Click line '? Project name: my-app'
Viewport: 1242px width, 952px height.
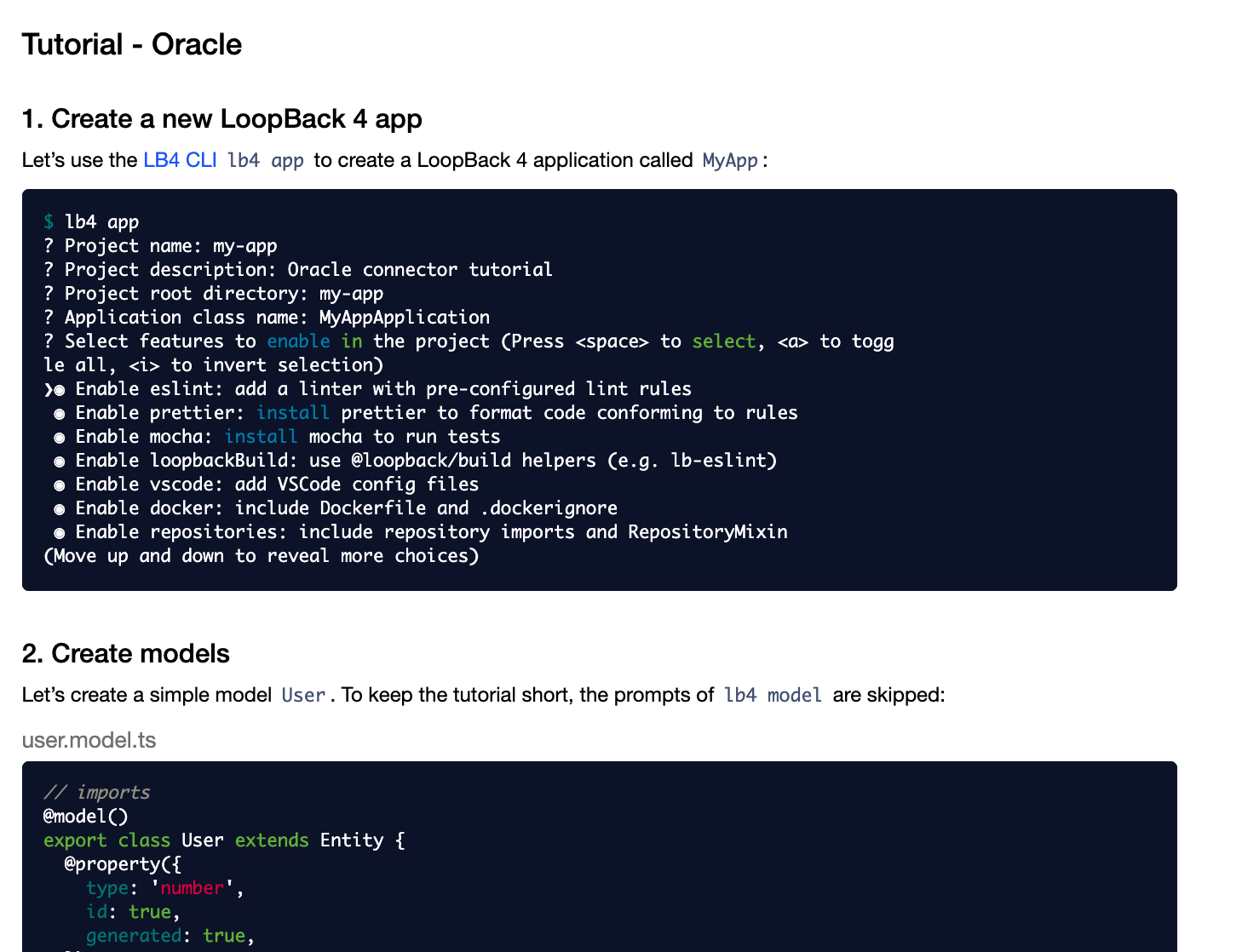pos(160,246)
